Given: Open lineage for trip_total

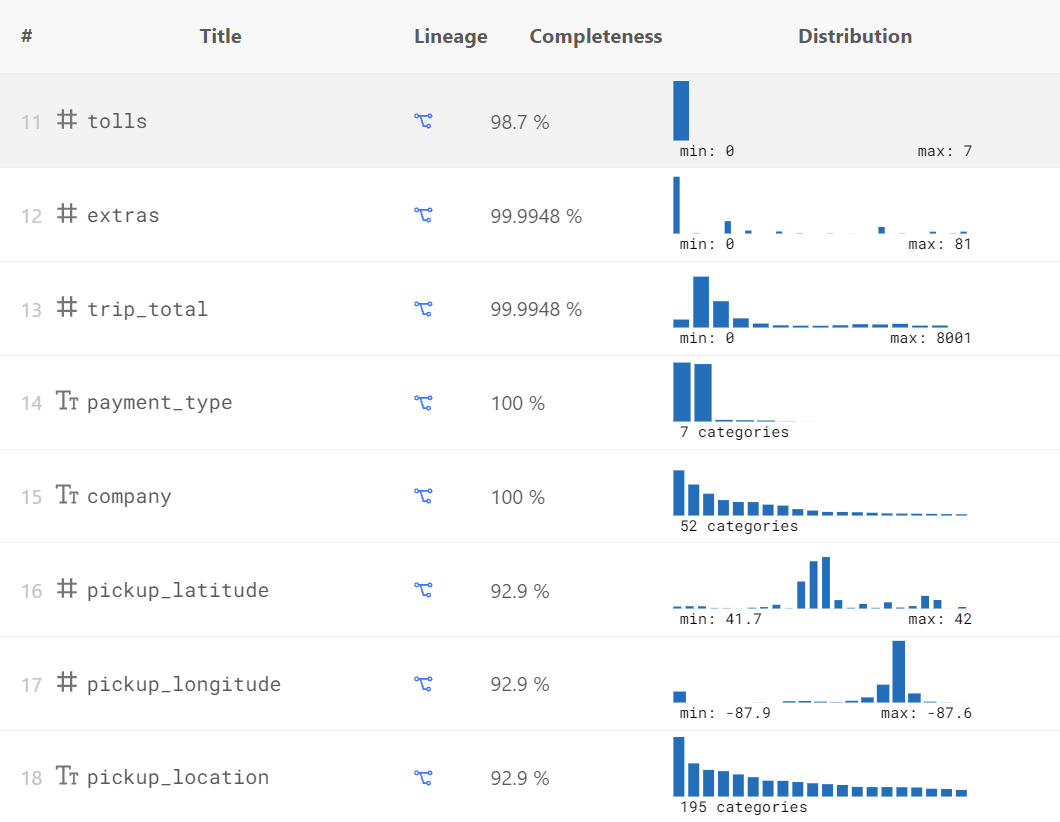Looking at the screenshot, I should (423, 309).
